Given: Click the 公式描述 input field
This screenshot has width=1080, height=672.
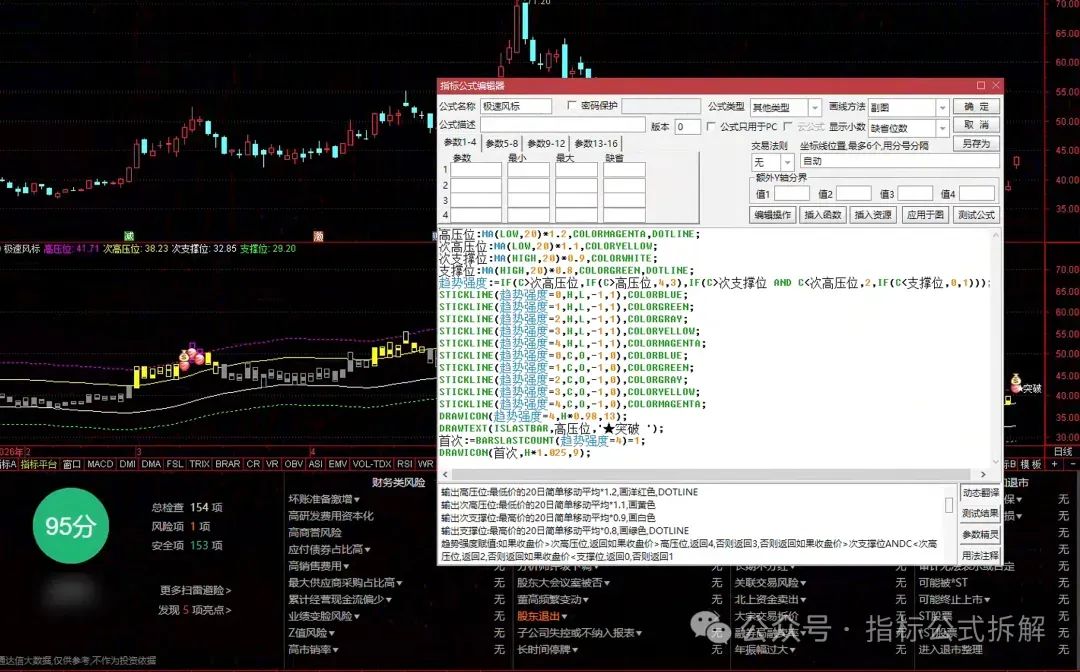Looking at the screenshot, I should click(562, 125).
